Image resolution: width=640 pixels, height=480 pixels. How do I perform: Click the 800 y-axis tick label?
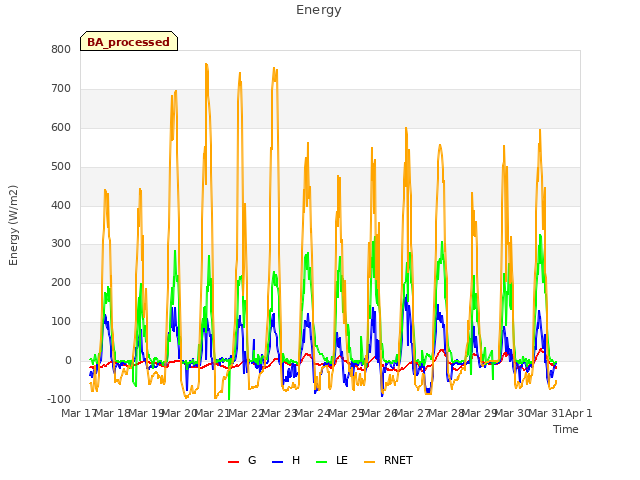[61, 49]
